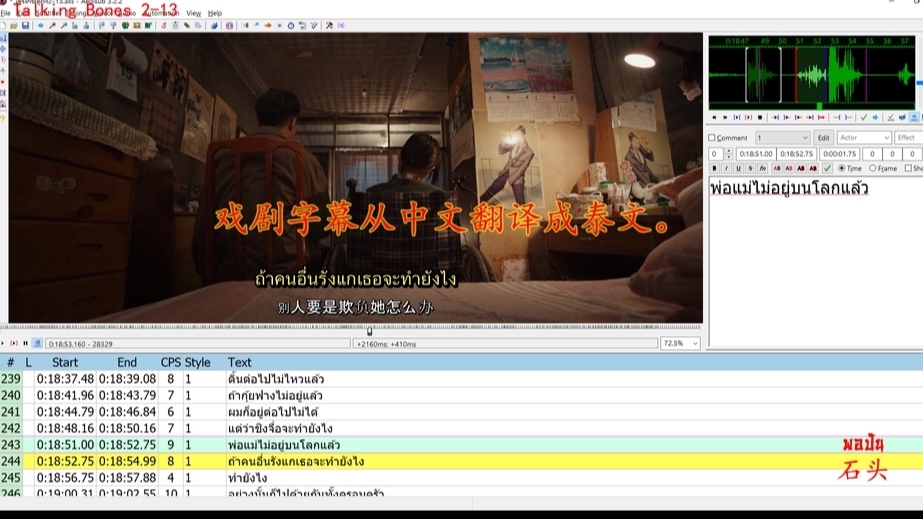Open the script Properties toolbar icon
923x519 pixels.
pyautogui.click(x=175, y=25)
